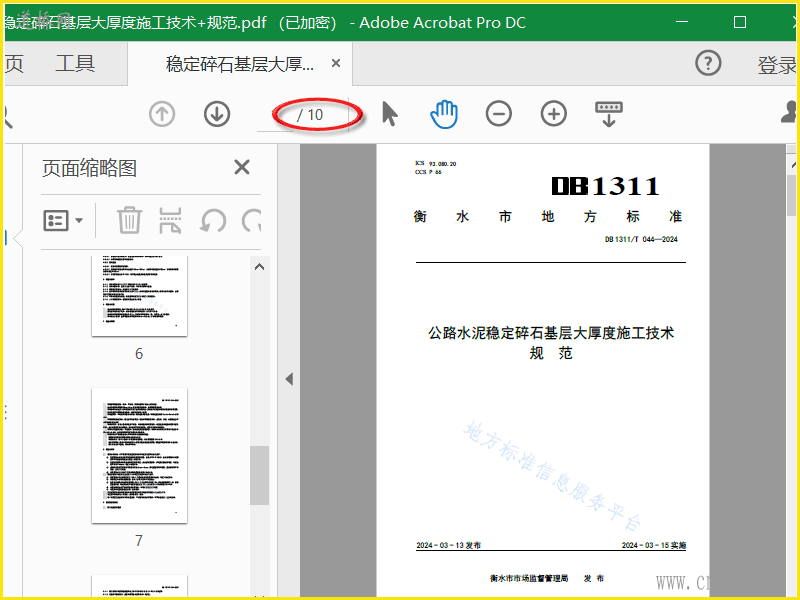
Task: Select the 稳定碎石基层大厚 document tab
Action: 240,64
